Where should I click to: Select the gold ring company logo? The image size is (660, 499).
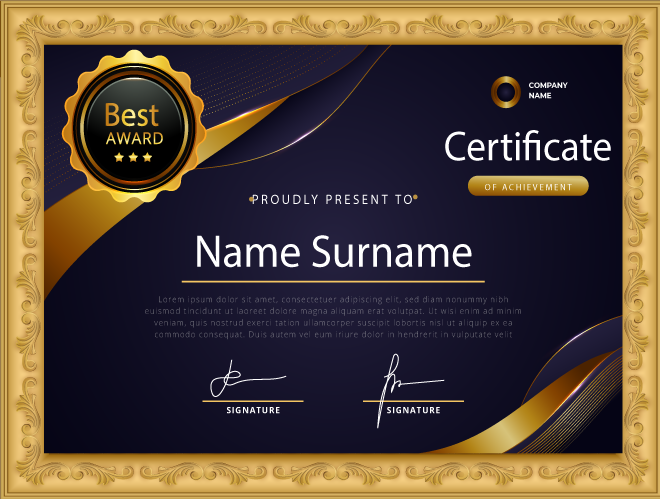506,91
